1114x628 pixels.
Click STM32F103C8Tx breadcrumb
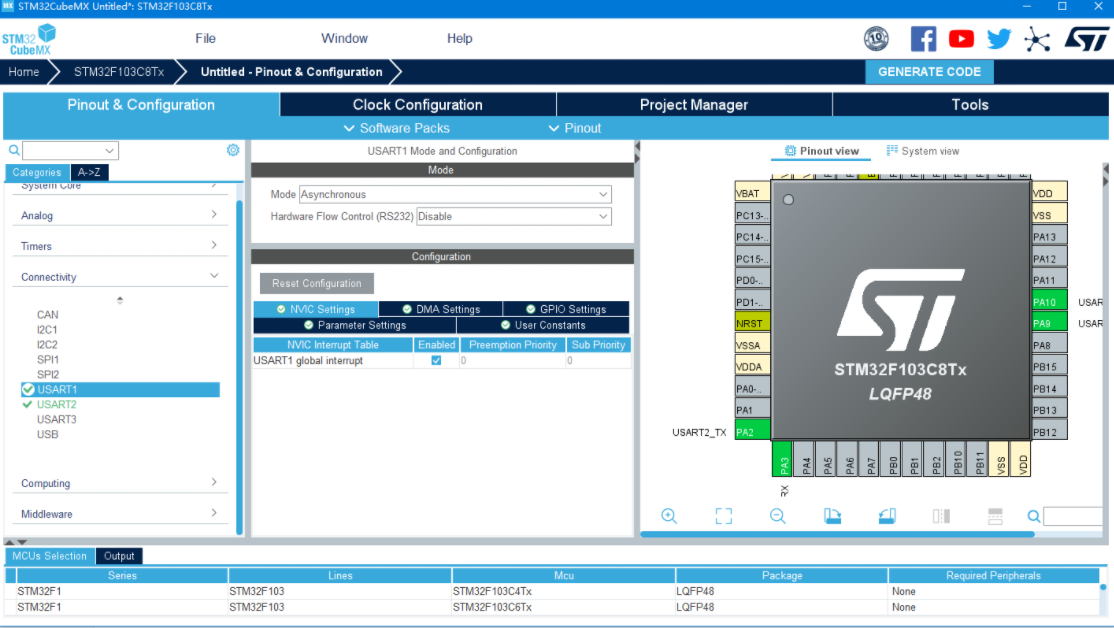tap(119, 72)
